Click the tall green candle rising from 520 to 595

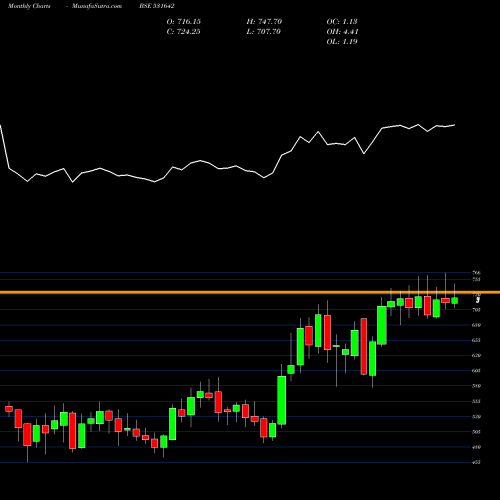282,400
